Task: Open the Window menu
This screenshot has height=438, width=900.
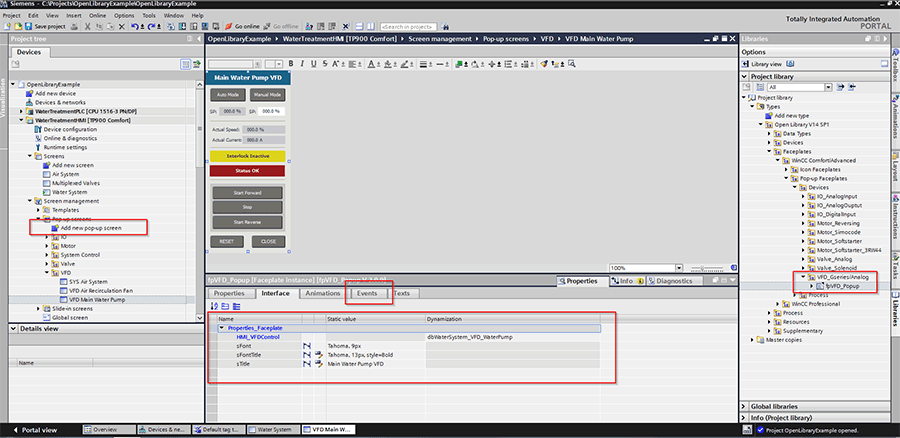Action: (174, 15)
